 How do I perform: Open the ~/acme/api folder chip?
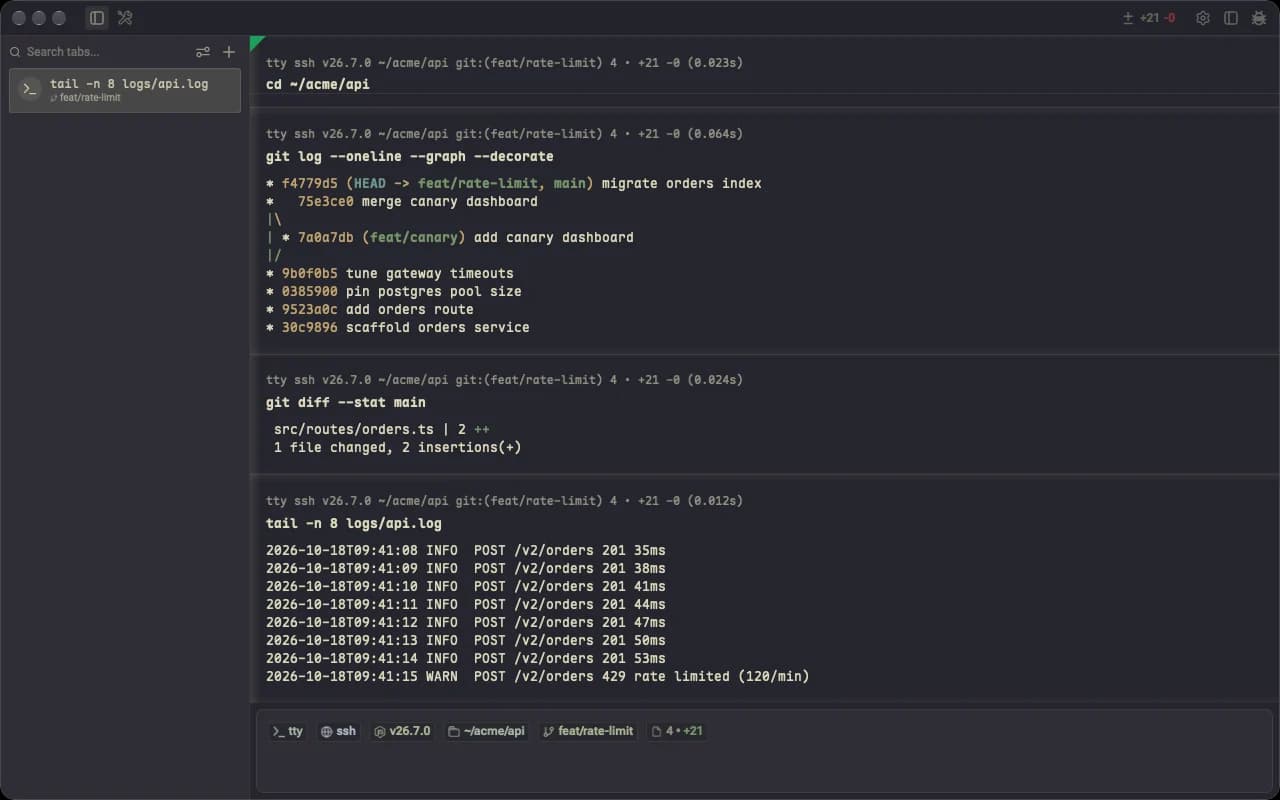pos(486,731)
